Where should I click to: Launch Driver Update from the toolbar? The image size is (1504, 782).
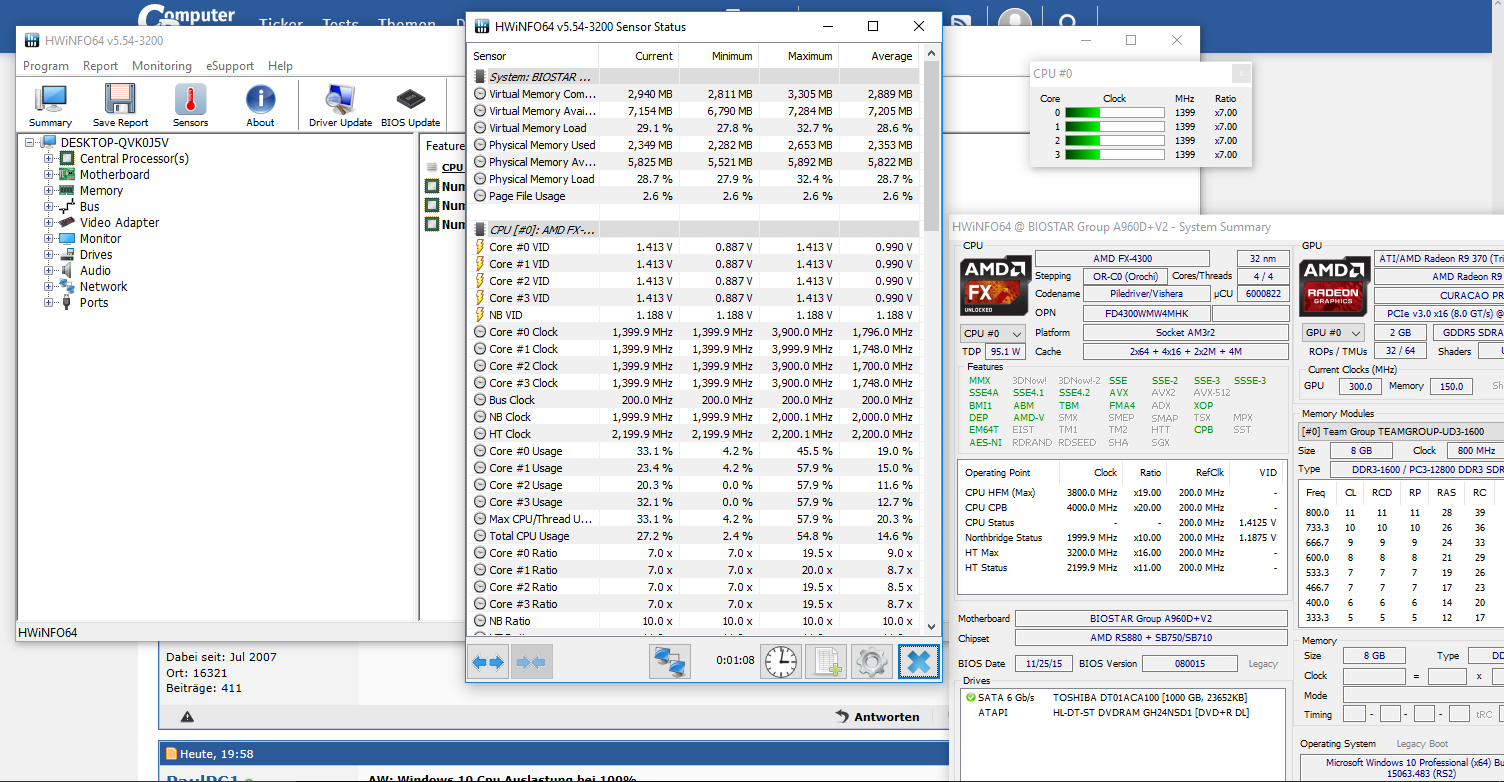click(x=340, y=106)
